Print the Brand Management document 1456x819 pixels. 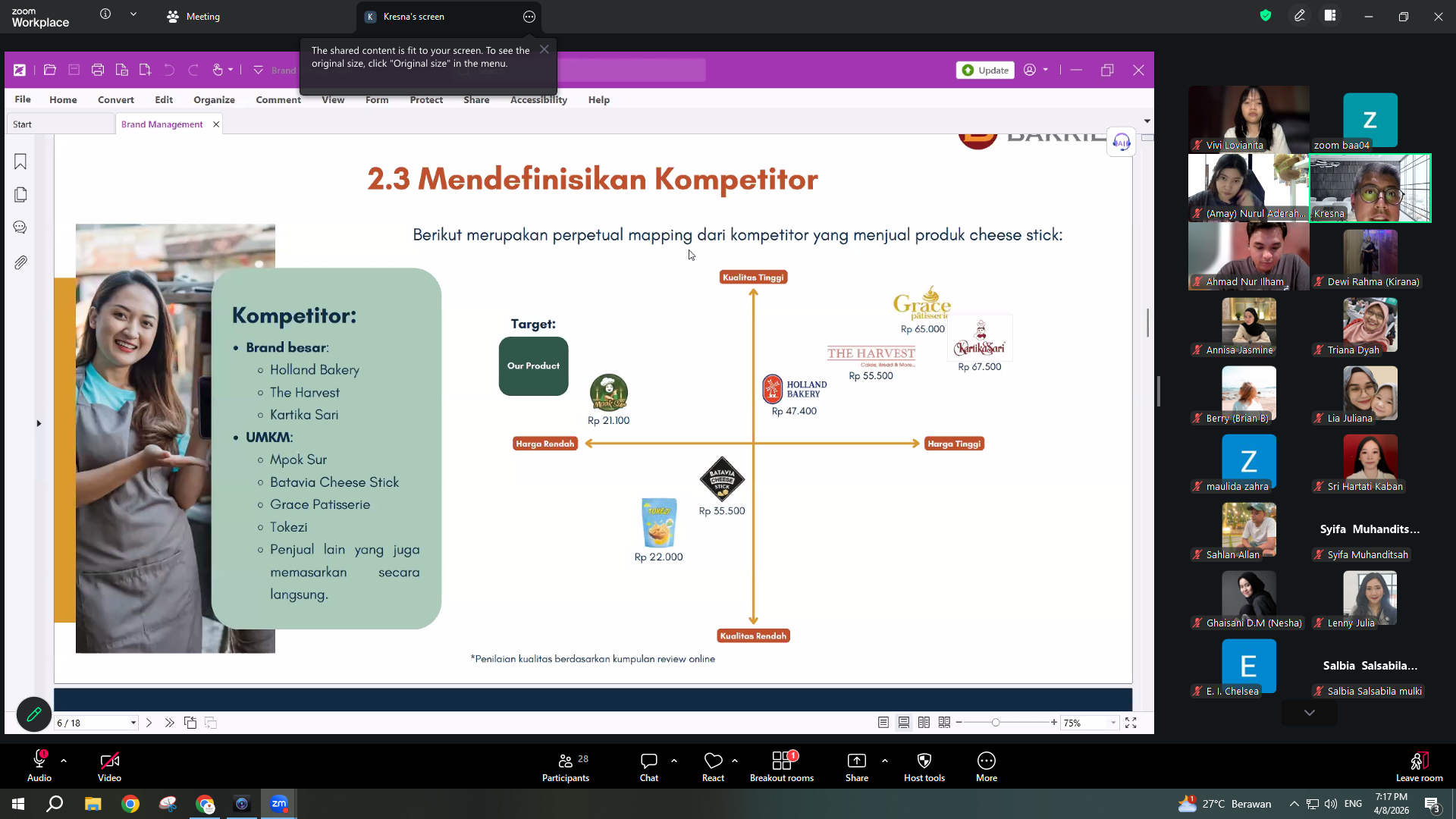coord(98,70)
